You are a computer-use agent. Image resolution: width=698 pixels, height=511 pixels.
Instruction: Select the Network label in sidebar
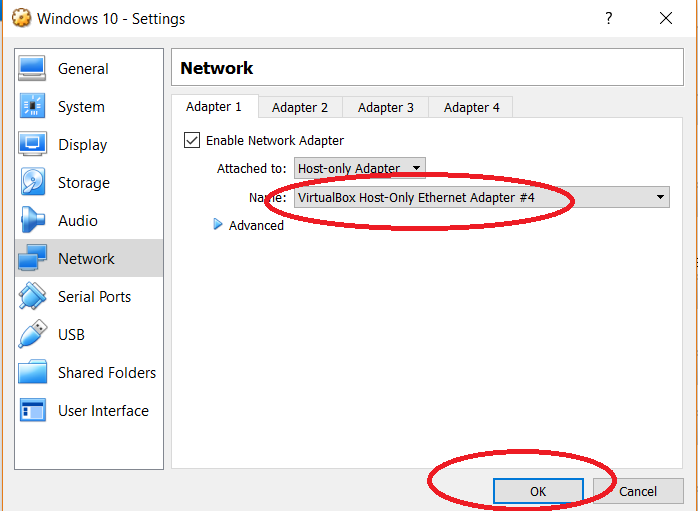click(x=86, y=259)
